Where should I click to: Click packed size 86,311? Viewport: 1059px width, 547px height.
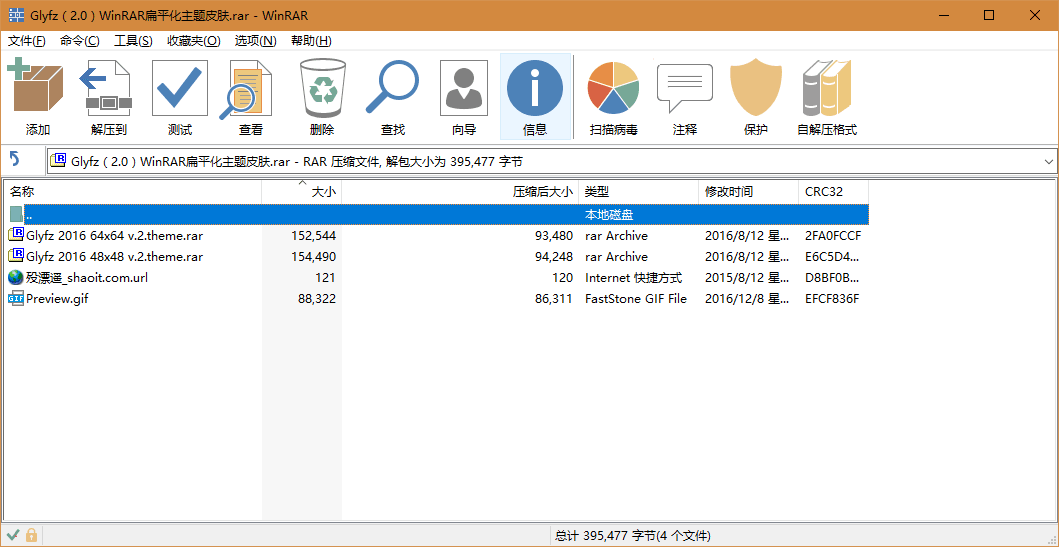tap(554, 298)
